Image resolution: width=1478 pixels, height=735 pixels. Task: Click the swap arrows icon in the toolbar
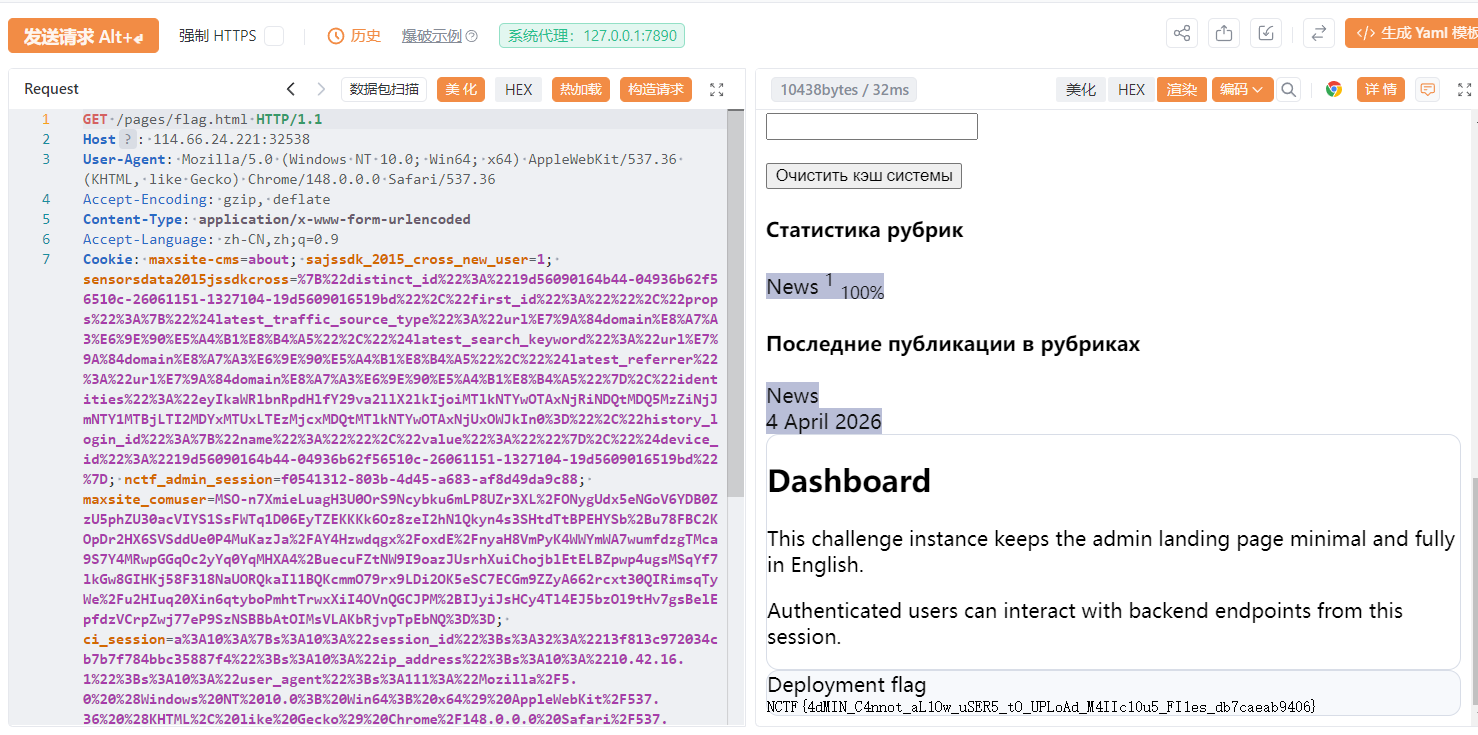pos(1319,34)
